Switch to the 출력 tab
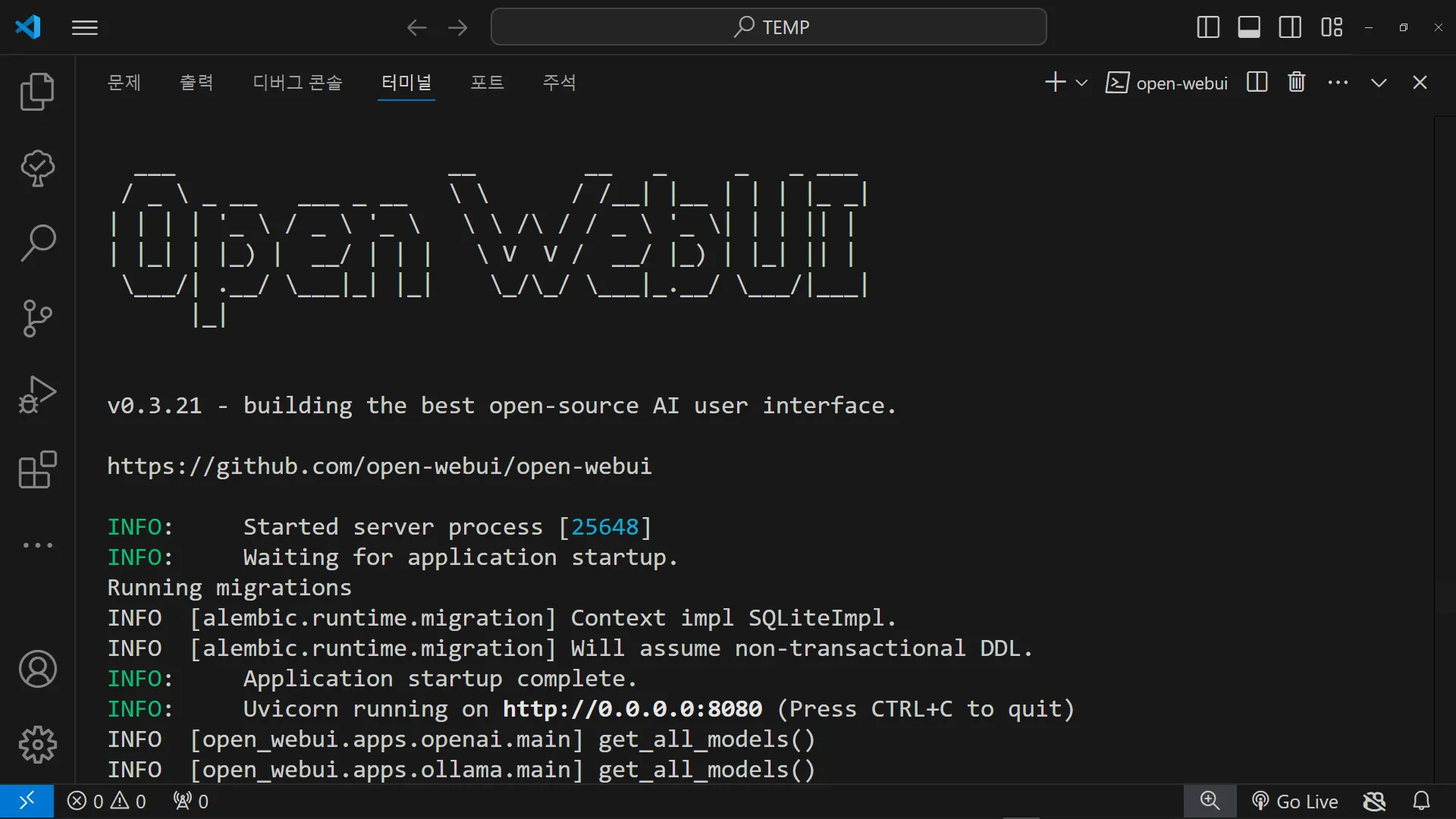The width and height of the screenshot is (1456, 819). (x=196, y=82)
